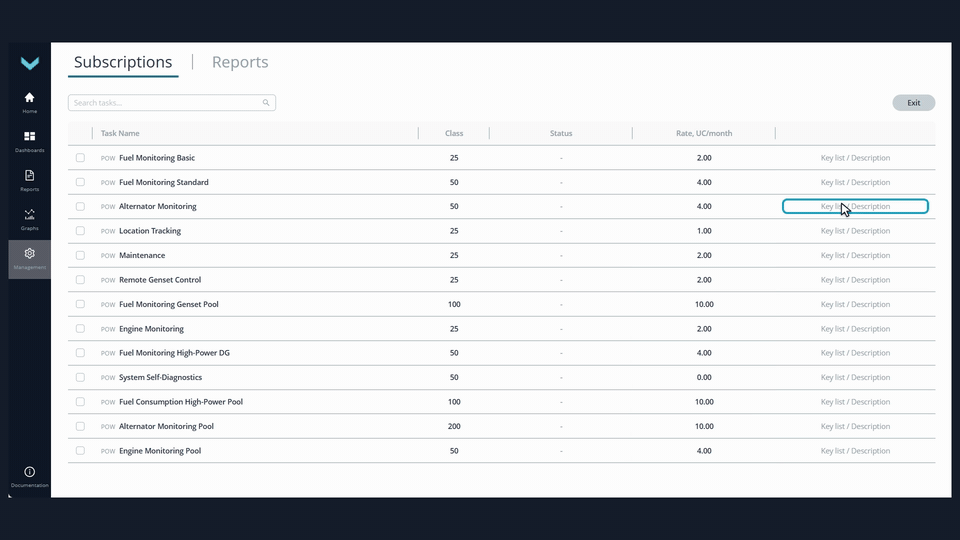Select Location Tracking checkbox
The height and width of the screenshot is (540, 960).
coord(80,231)
